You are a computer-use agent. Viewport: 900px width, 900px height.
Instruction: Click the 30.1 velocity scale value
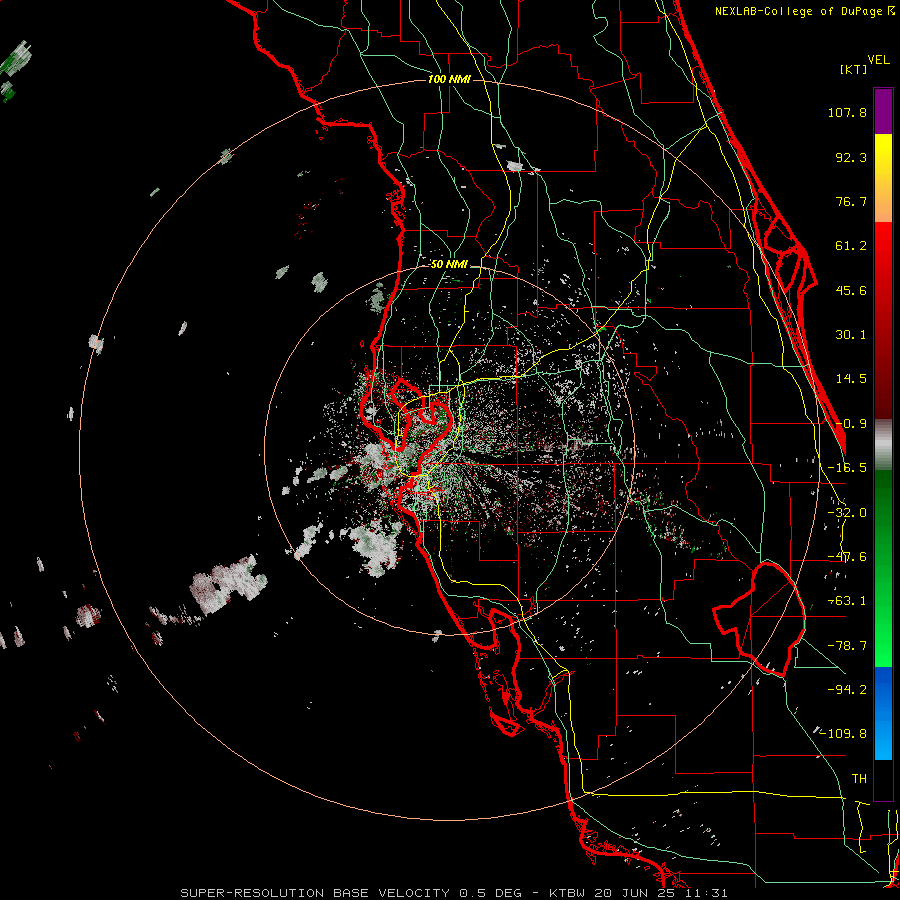[851, 335]
